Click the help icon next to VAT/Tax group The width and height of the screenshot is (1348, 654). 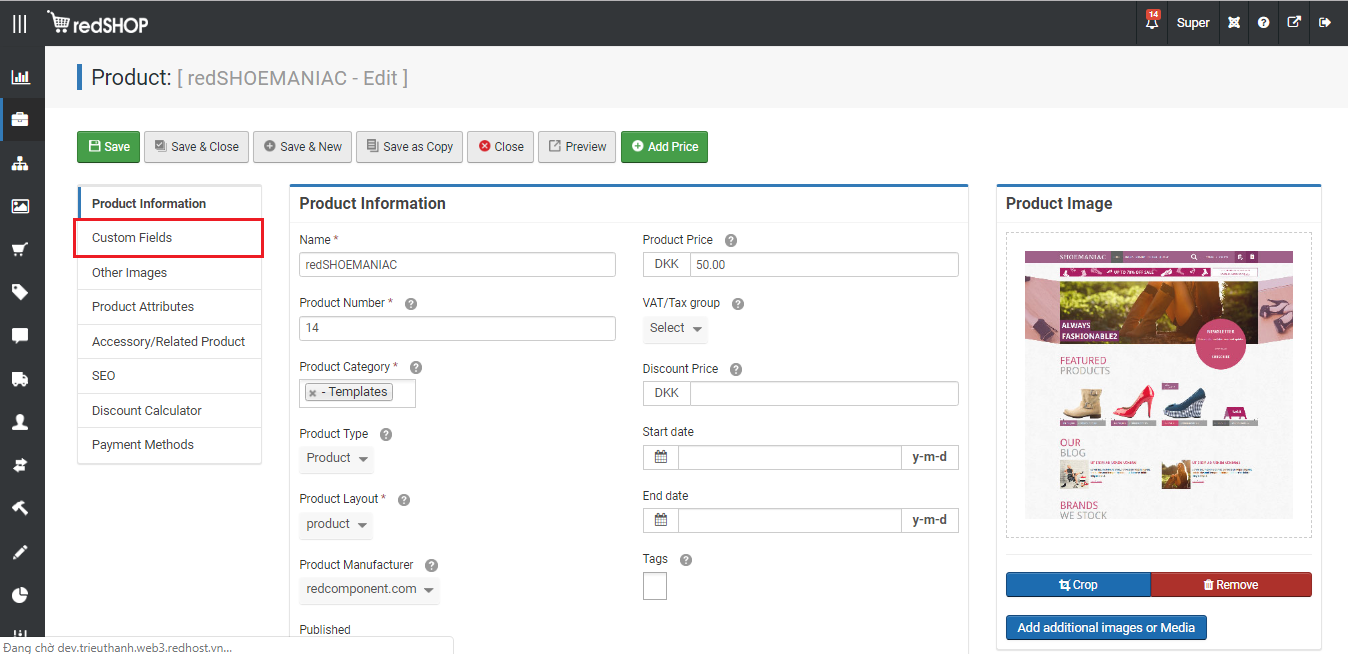[x=738, y=304]
